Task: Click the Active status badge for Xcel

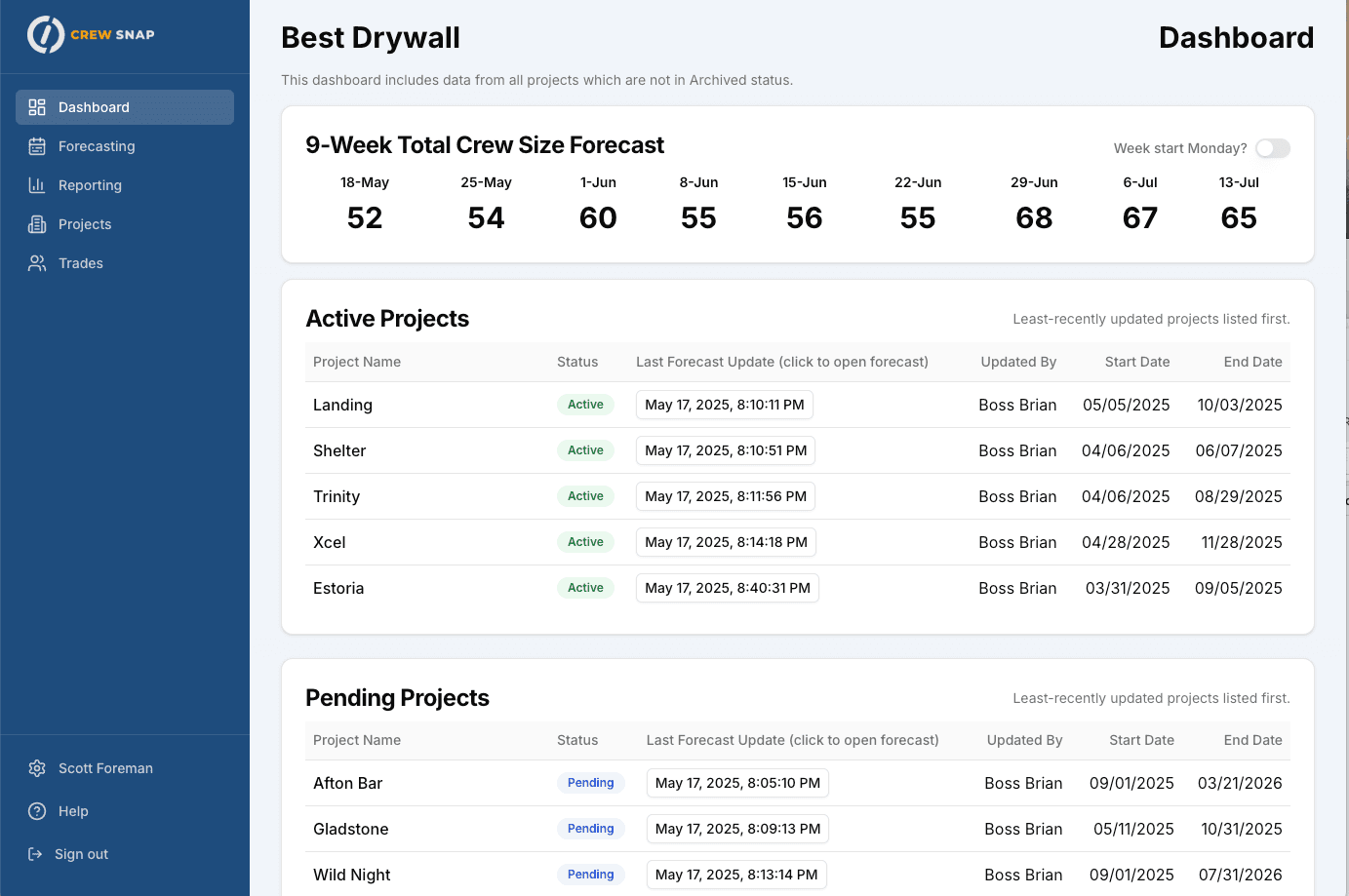Action: pos(585,542)
